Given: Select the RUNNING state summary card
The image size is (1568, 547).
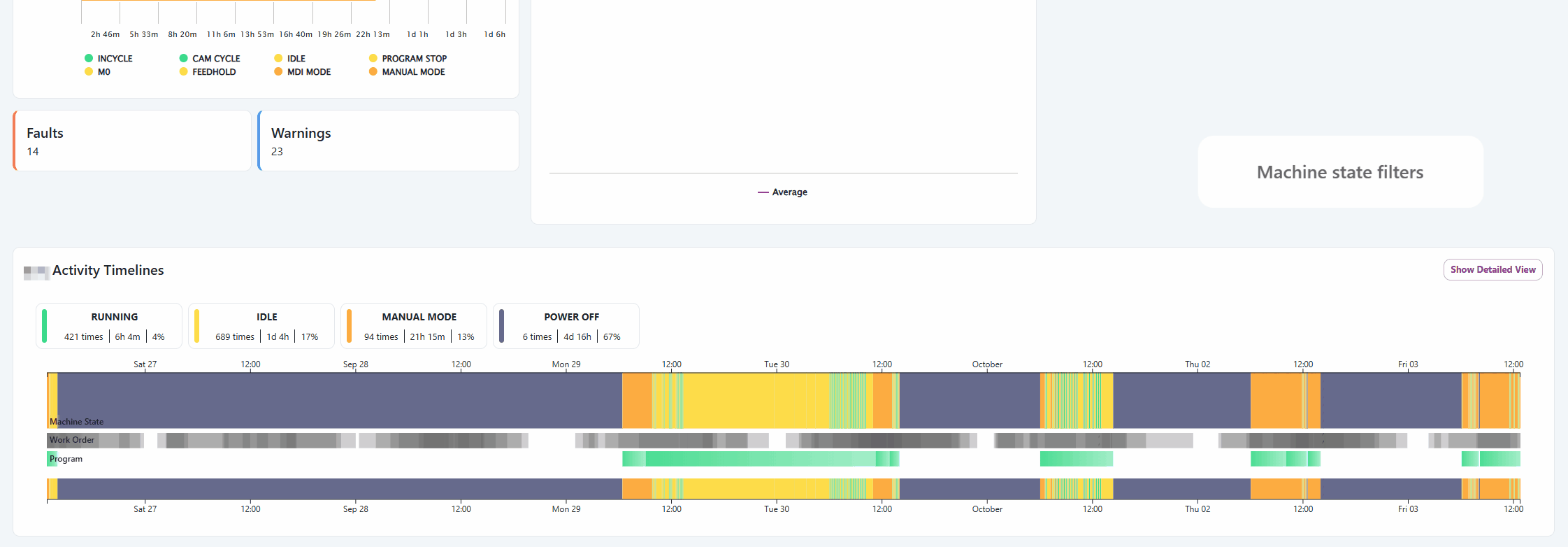Looking at the screenshot, I should [x=109, y=326].
